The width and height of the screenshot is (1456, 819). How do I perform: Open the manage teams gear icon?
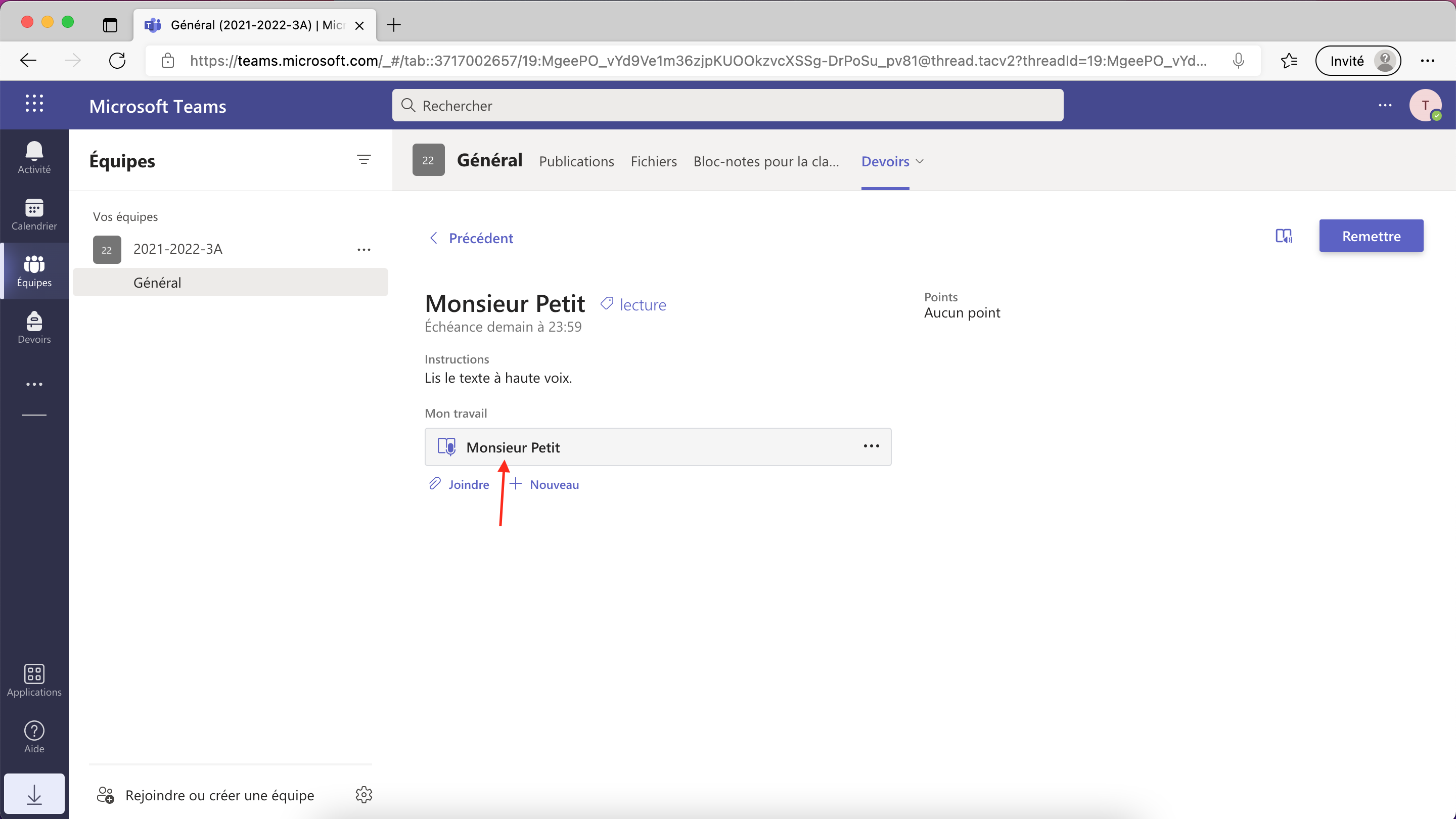click(x=363, y=794)
